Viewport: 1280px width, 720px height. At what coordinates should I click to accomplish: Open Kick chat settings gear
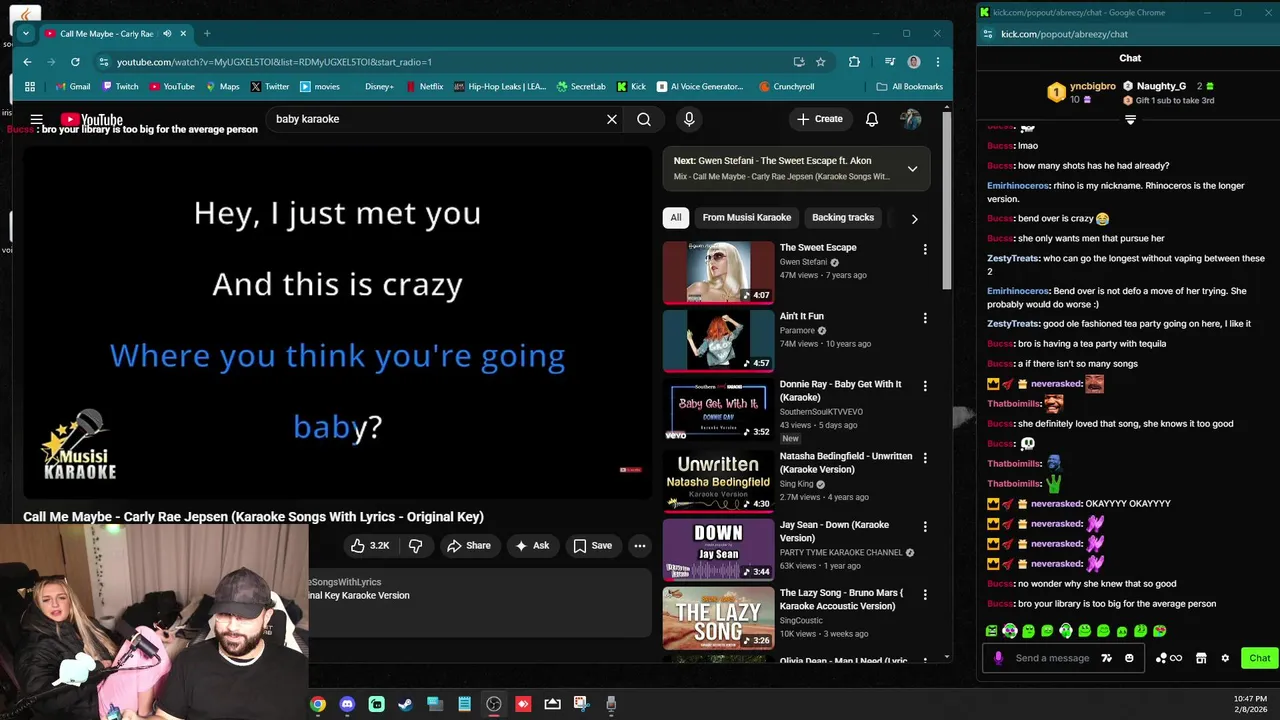pos(1225,658)
